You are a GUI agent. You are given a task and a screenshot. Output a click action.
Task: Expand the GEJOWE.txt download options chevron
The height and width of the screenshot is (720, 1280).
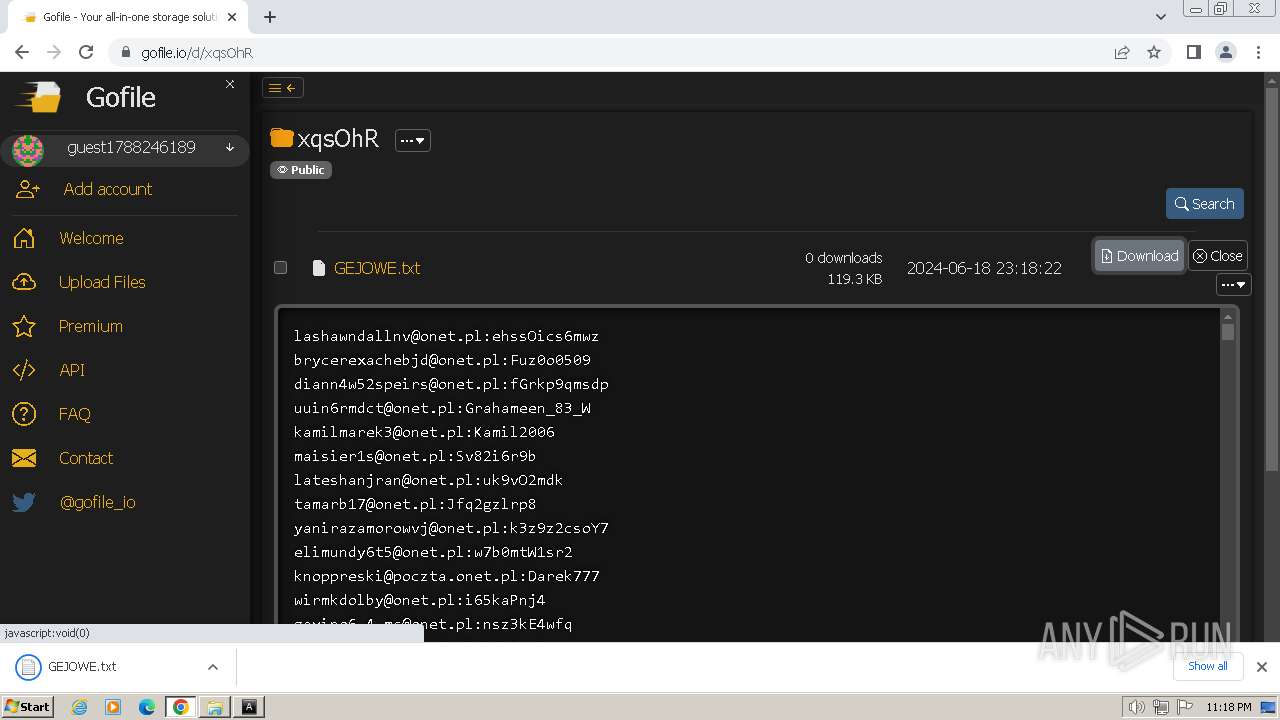[x=213, y=667]
